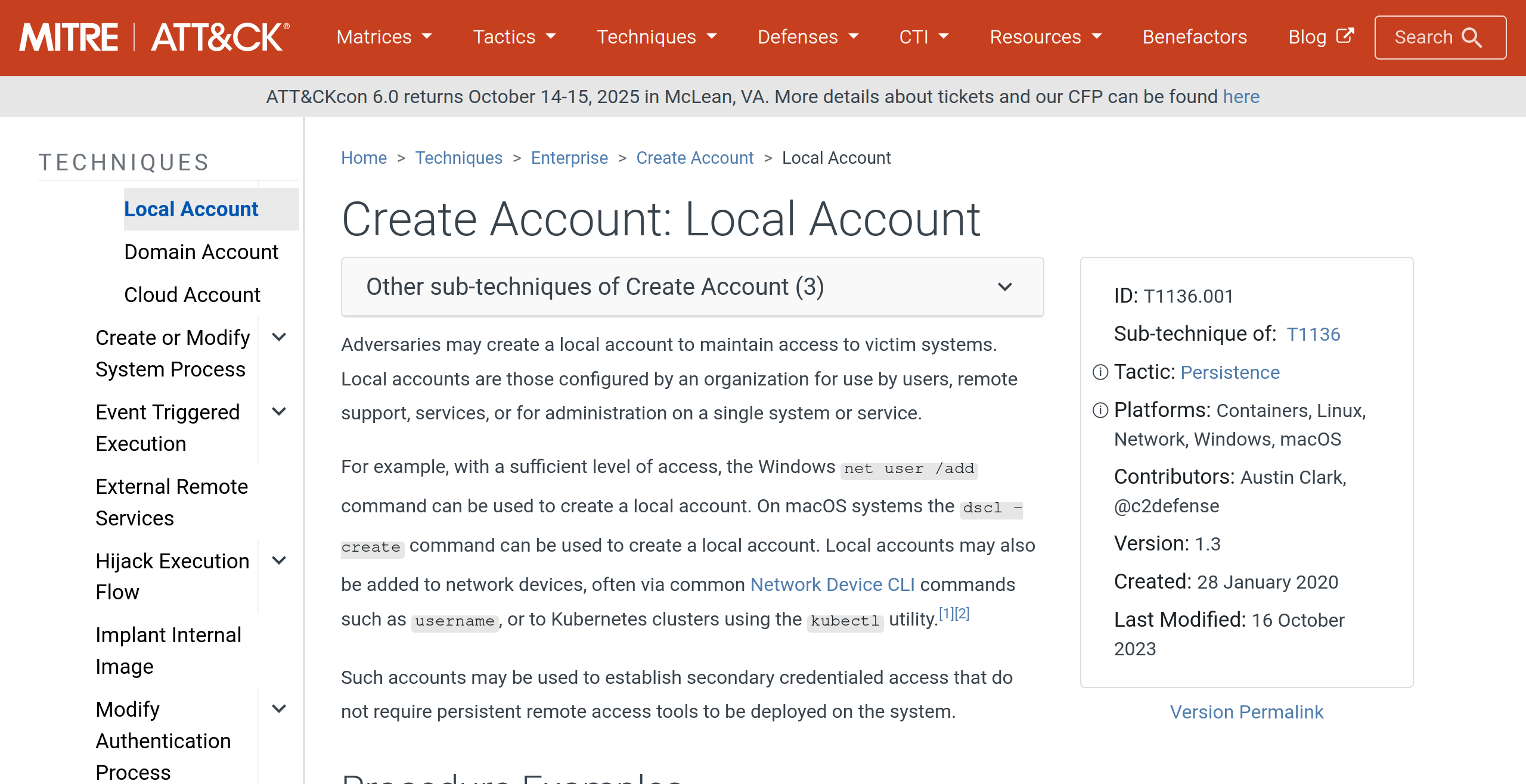This screenshot has height=784, width=1526.
Task: Click the magnifier icon in Search box
Action: (x=1472, y=38)
